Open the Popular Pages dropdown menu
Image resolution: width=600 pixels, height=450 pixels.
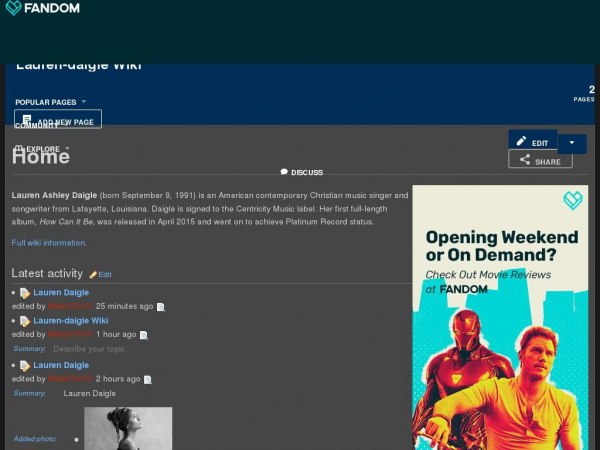click(x=51, y=102)
